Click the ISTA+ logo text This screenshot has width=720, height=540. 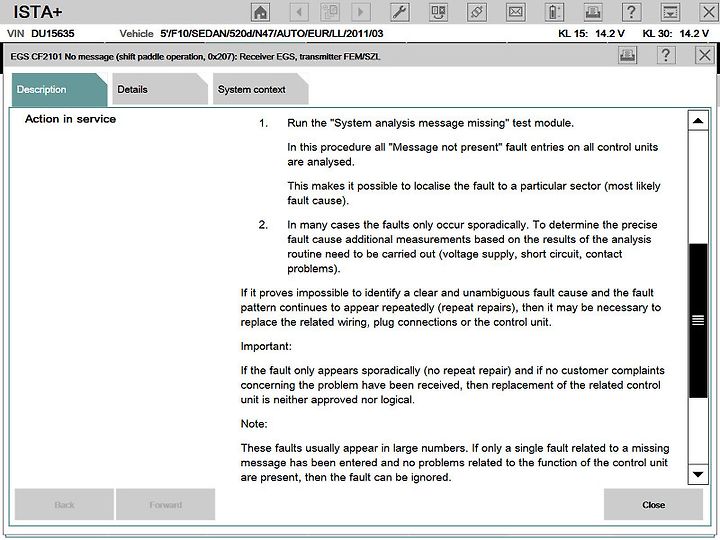(38, 12)
